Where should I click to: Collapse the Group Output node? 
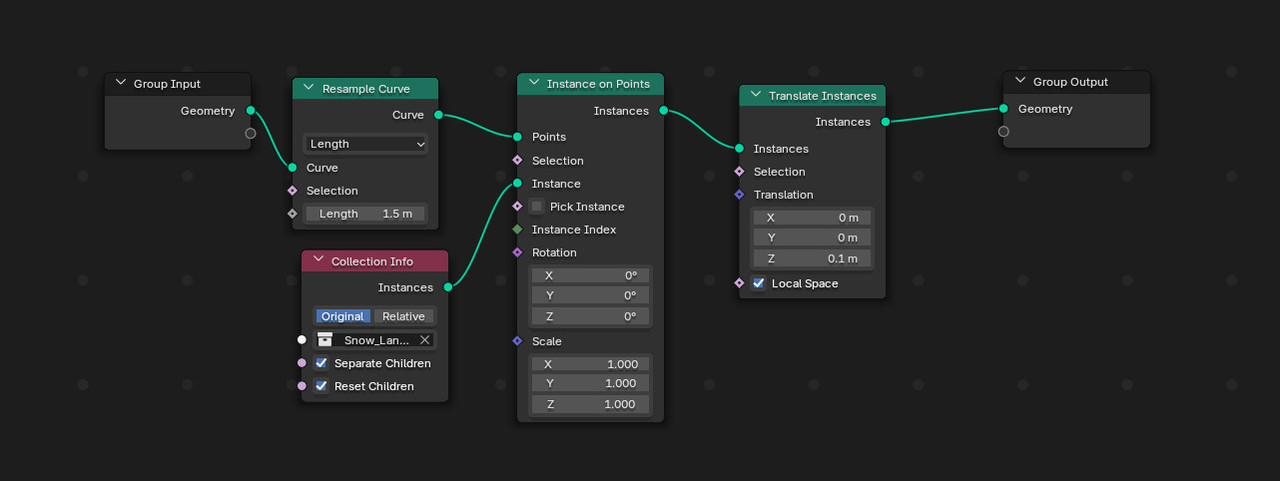point(1020,82)
